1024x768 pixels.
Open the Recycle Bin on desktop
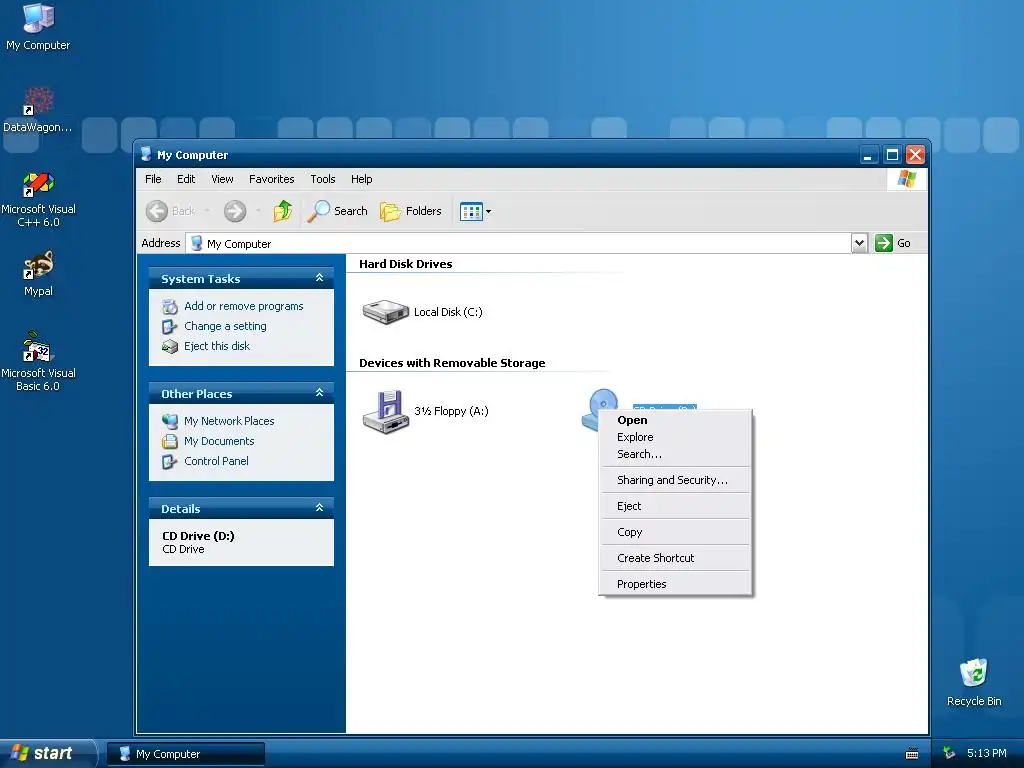(974, 682)
